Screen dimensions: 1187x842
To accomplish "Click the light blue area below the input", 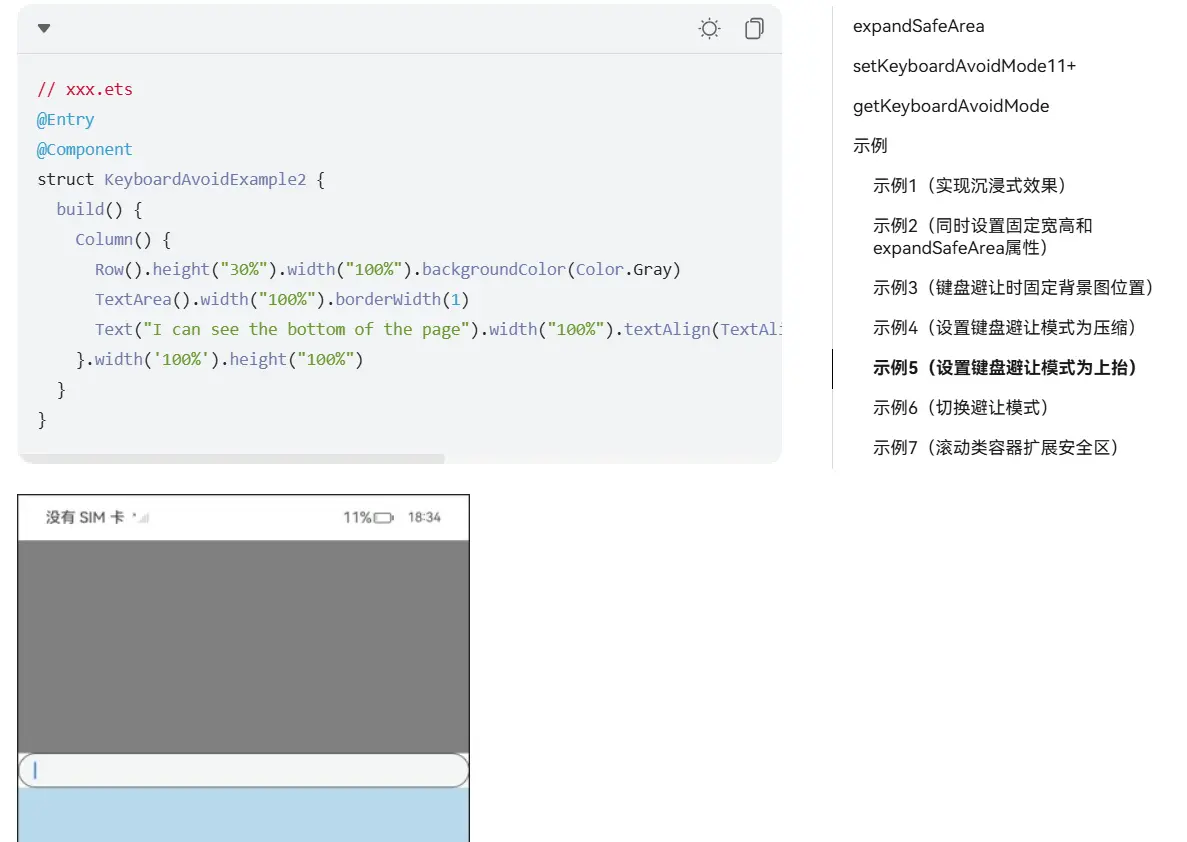I will pyautogui.click(x=243, y=815).
